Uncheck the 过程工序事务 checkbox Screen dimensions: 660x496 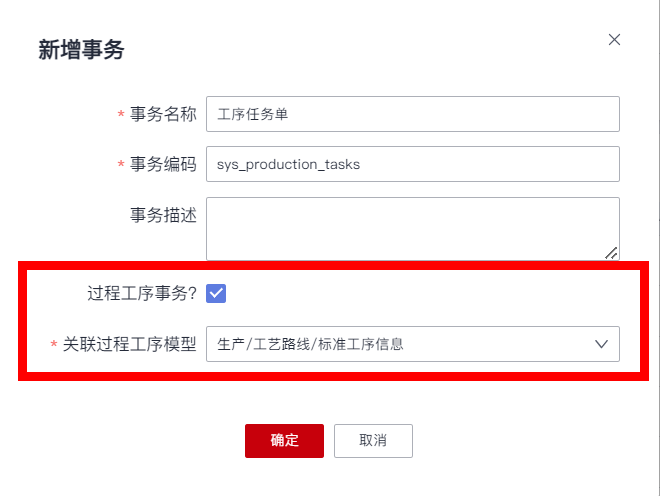click(x=216, y=293)
